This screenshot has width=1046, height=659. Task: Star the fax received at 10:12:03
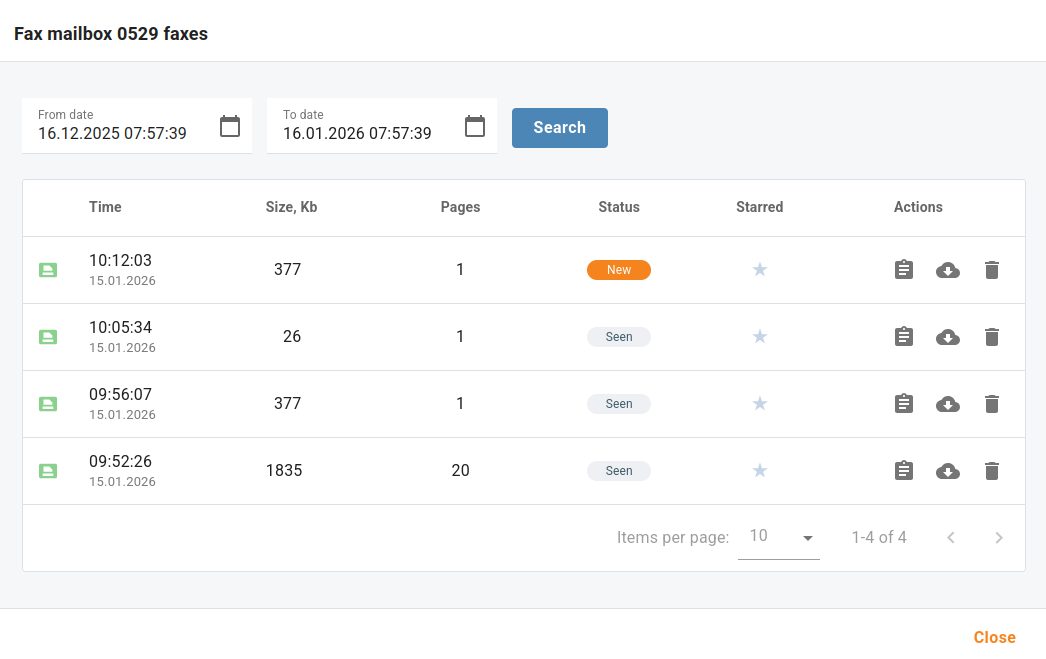click(759, 270)
